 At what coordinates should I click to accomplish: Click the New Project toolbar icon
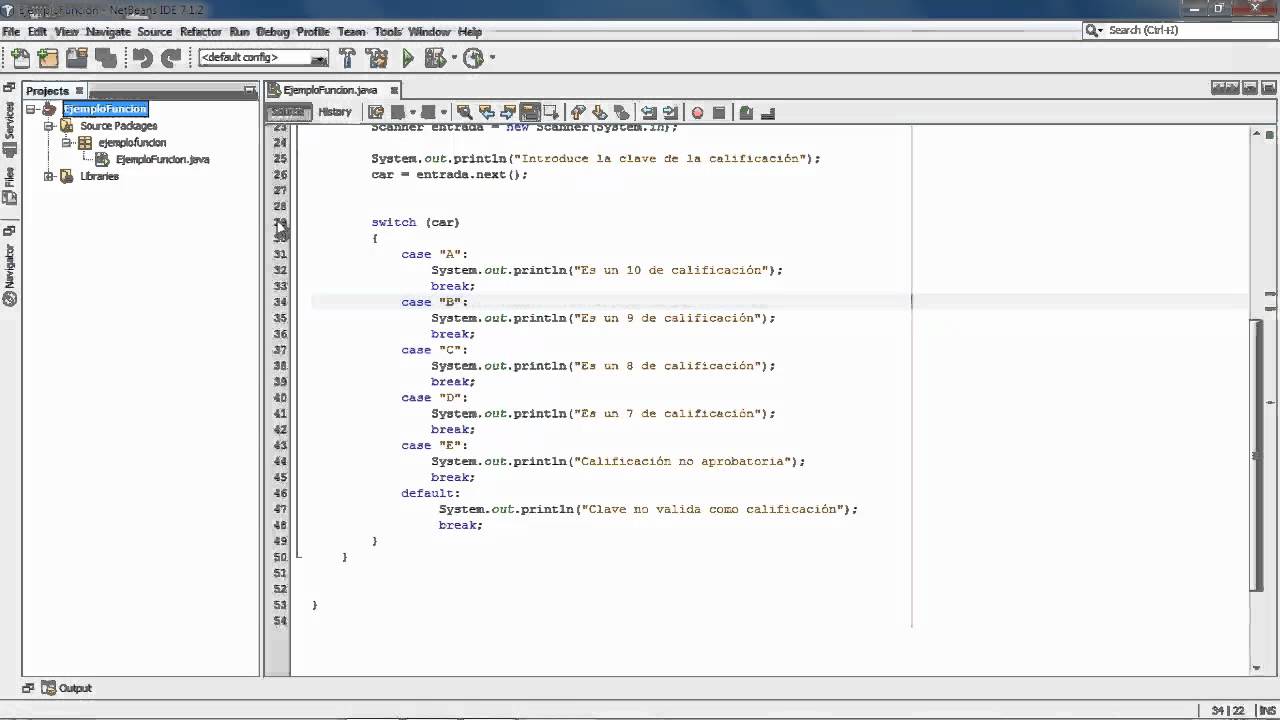pos(48,58)
